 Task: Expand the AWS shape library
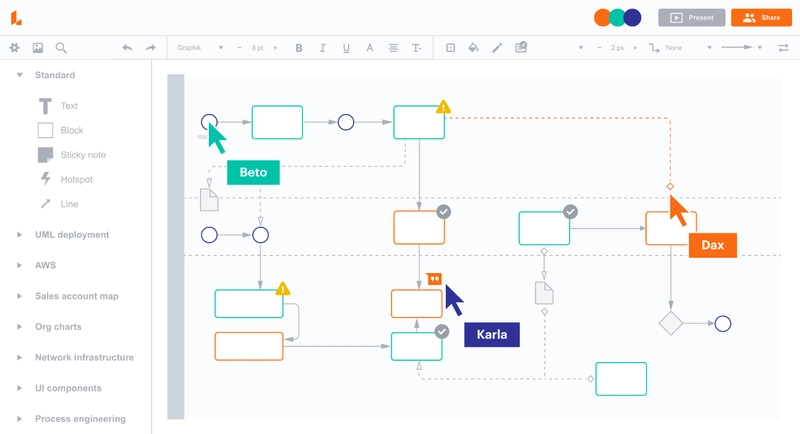[x=19, y=265]
